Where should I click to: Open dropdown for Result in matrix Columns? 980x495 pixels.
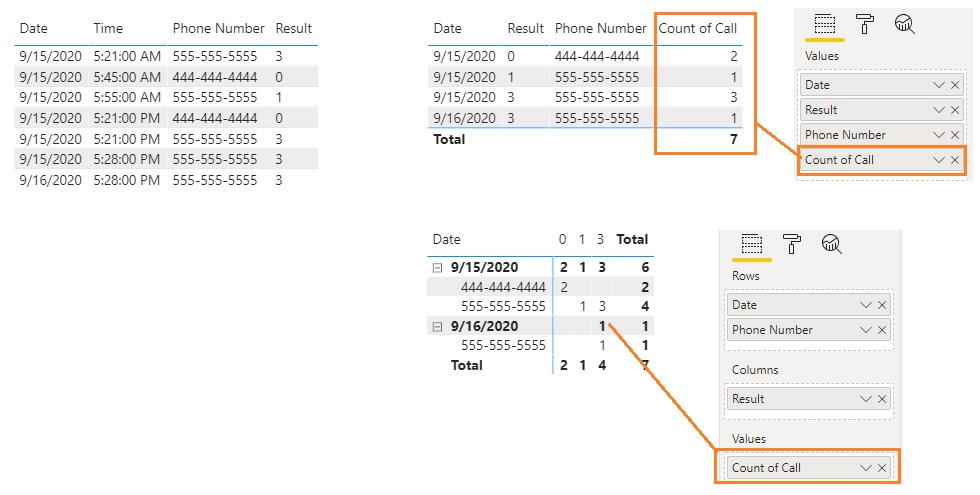coord(866,399)
